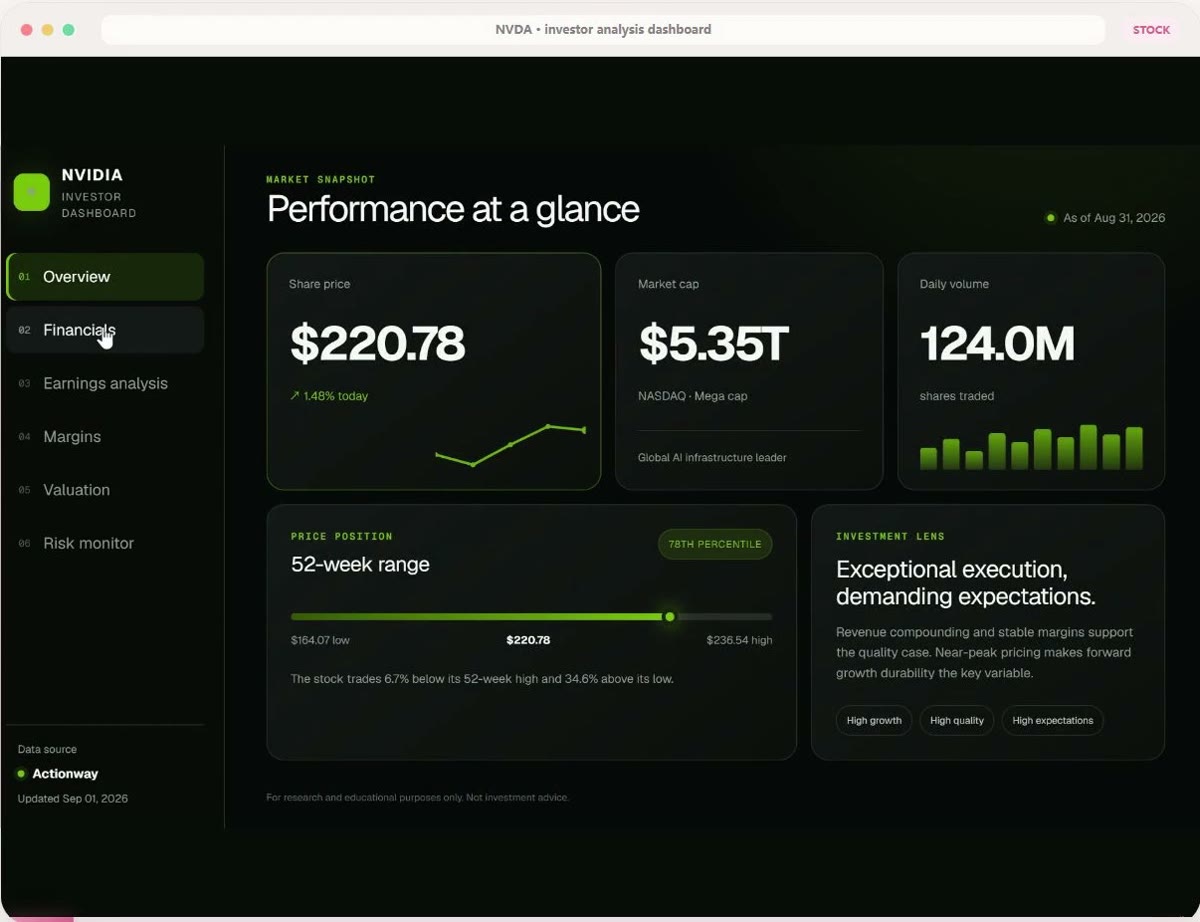Image resolution: width=1200 pixels, height=922 pixels.
Task: Click the Actionway data source name
Action: [65, 774]
